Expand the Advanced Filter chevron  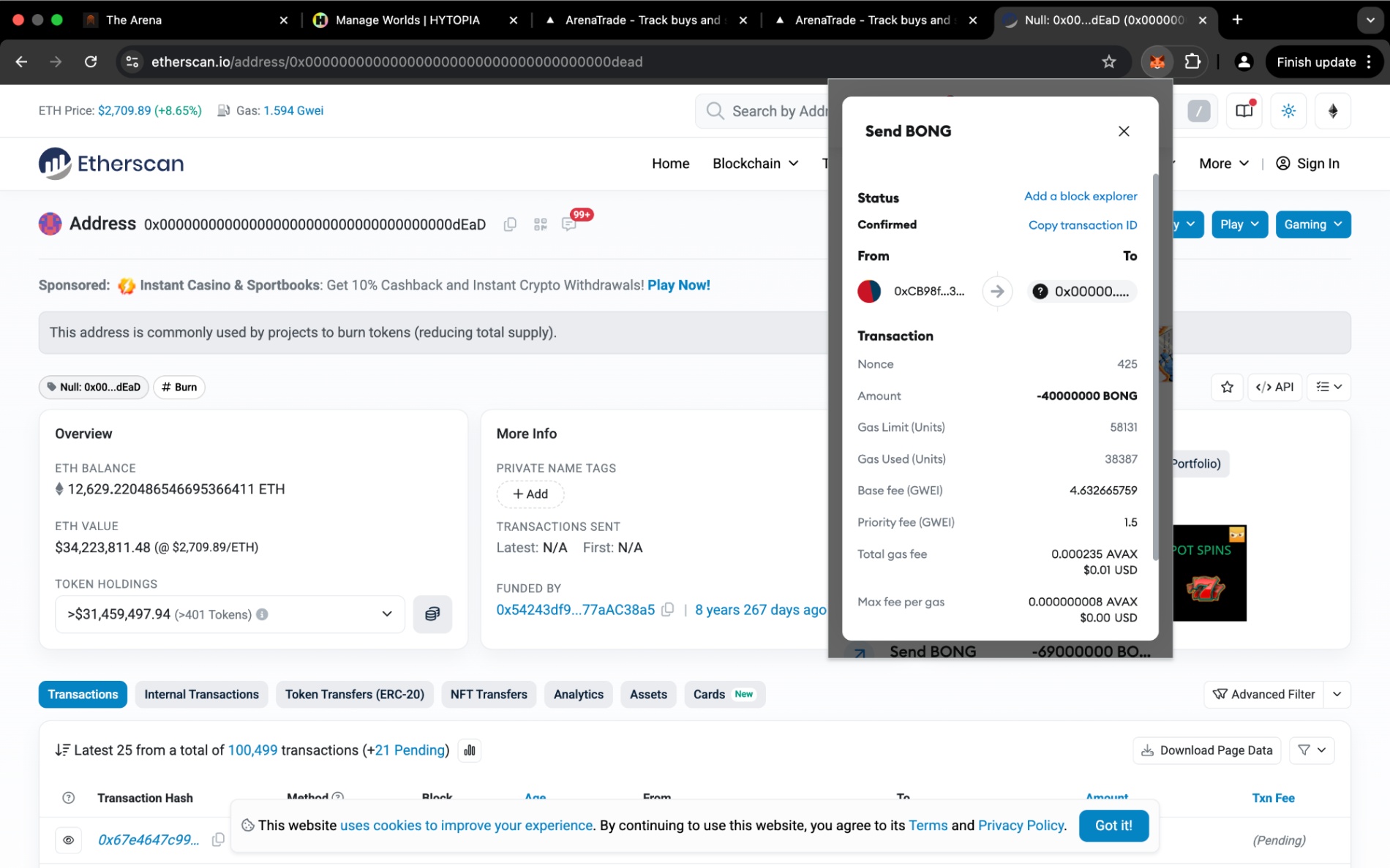tap(1337, 695)
